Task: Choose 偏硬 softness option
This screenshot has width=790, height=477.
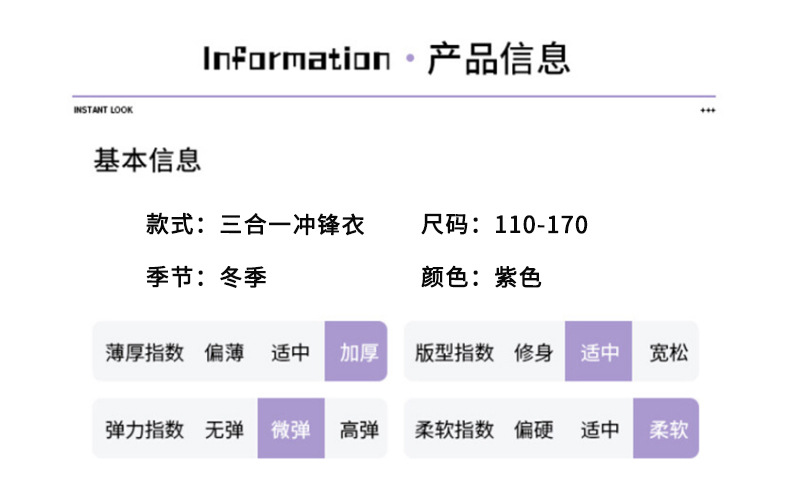Action: point(533,429)
